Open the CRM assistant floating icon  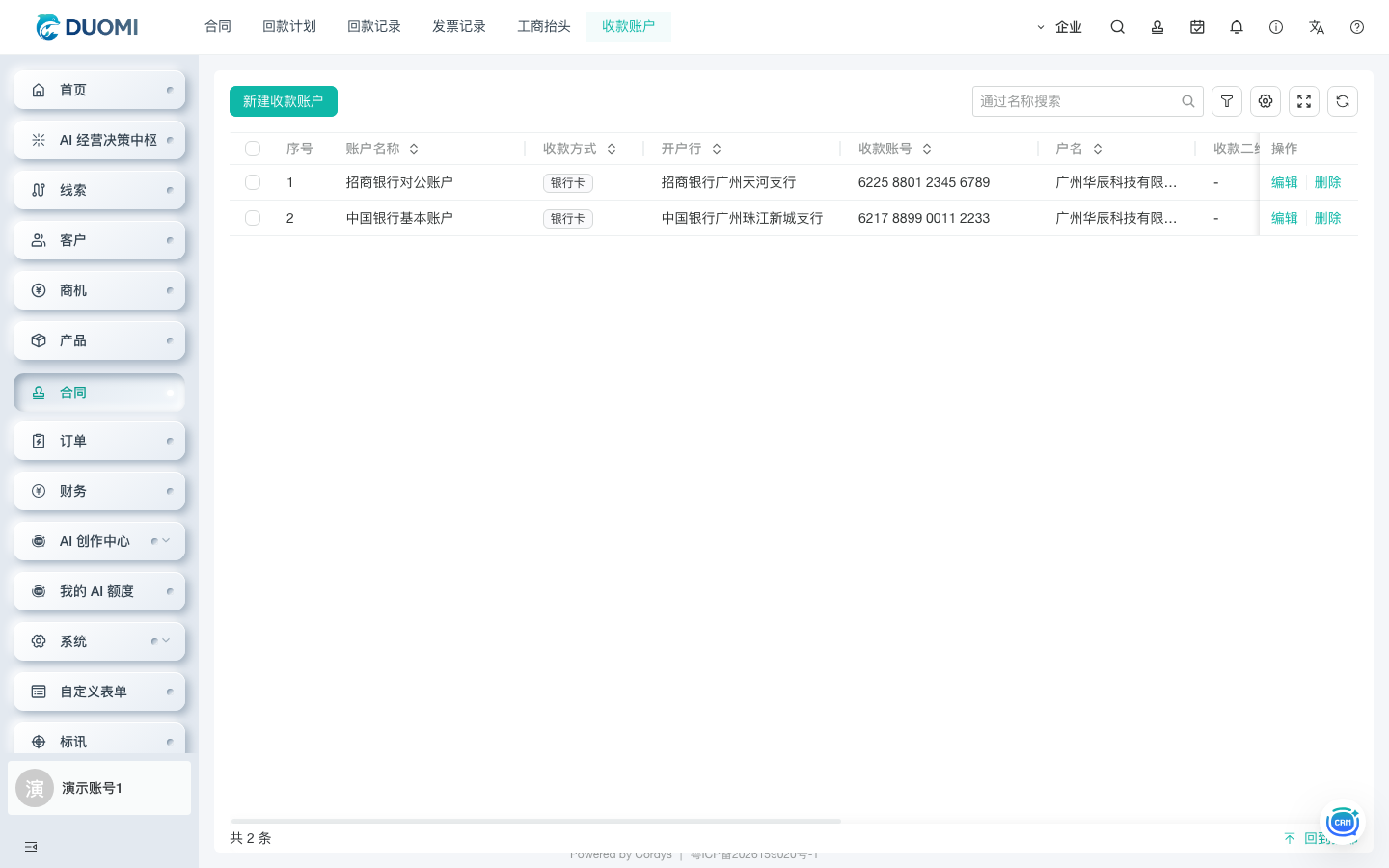(x=1342, y=822)
